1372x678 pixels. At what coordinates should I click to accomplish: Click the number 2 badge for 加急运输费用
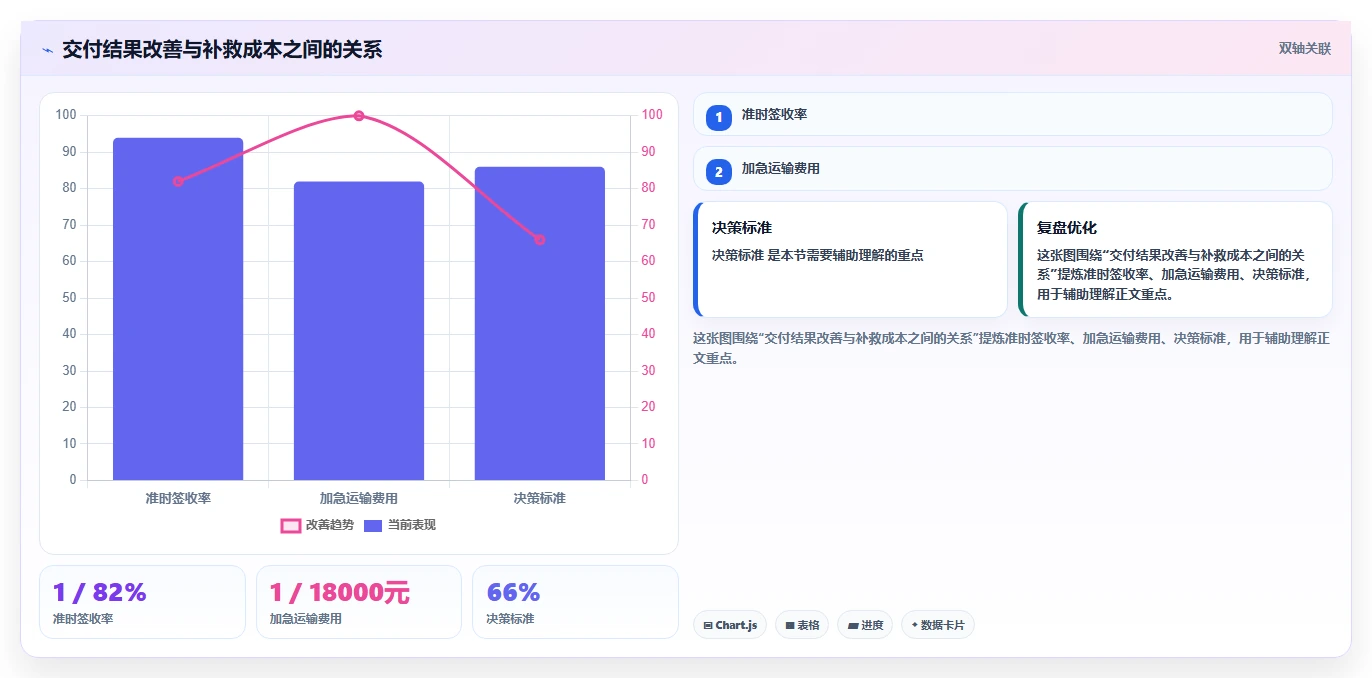click(718, 172)
